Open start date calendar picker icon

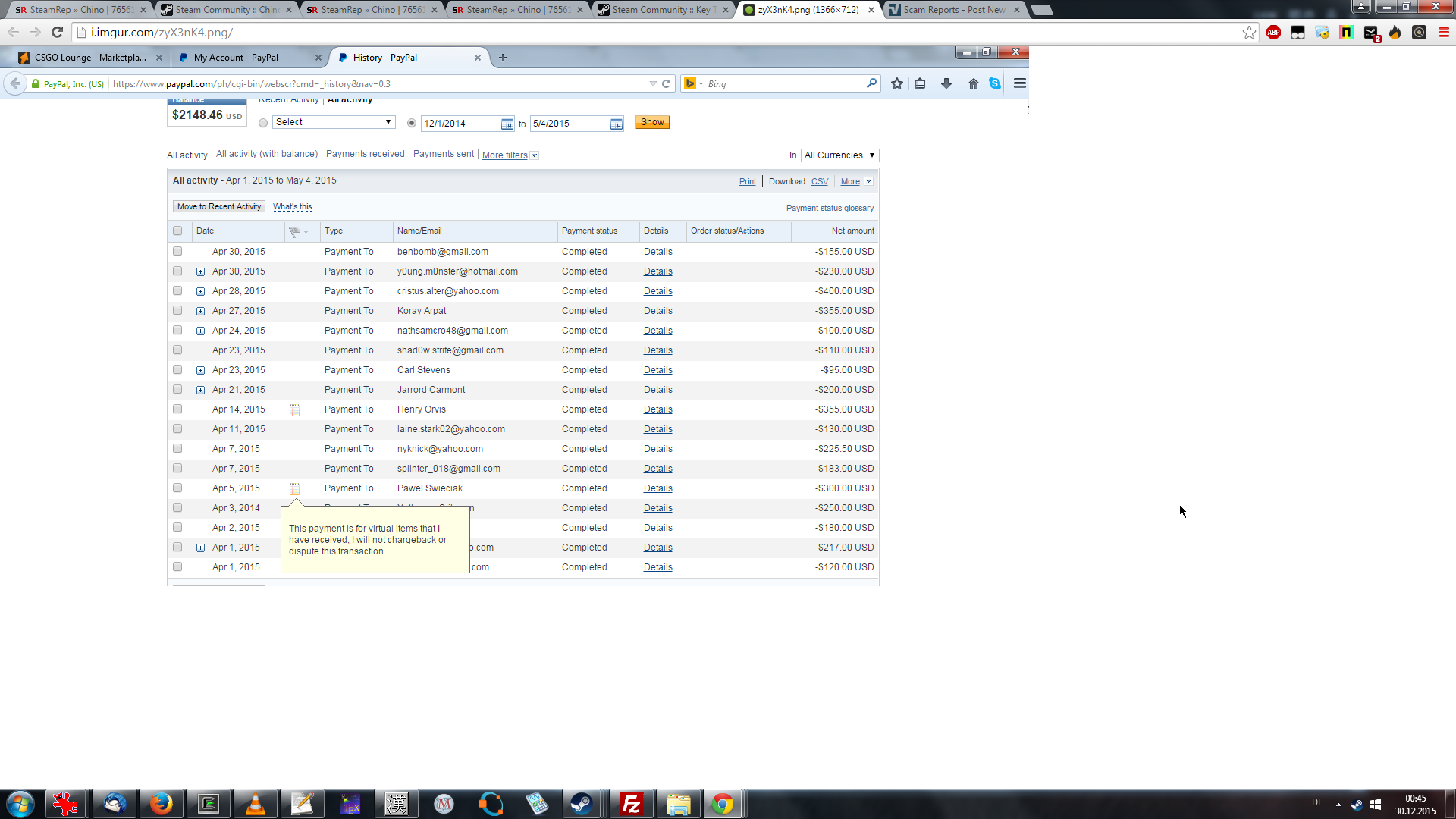[x=507, y=124]
